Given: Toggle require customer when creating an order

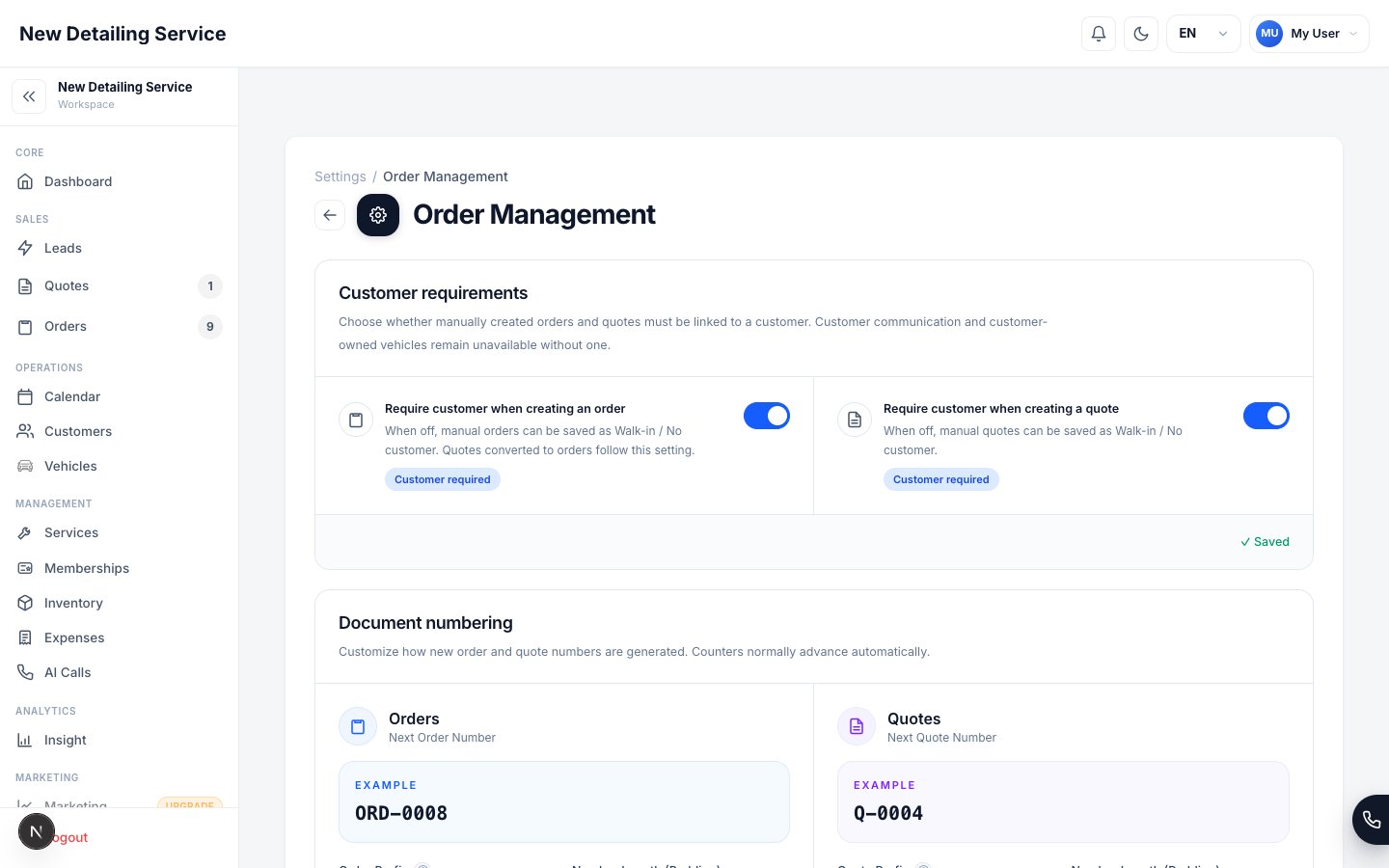Looking at the screenshot, I should [x=767, y=416].
